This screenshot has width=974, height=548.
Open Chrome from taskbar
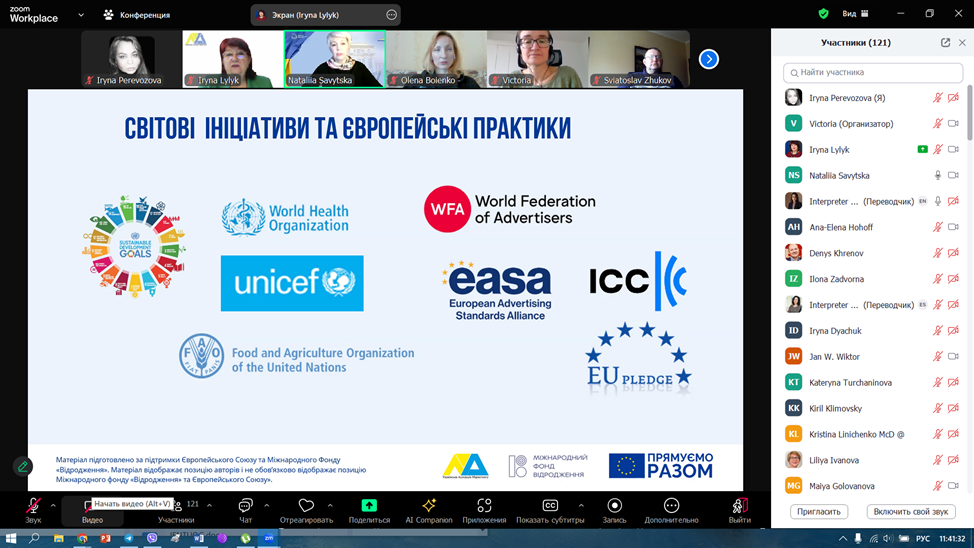tap(82, 538)
